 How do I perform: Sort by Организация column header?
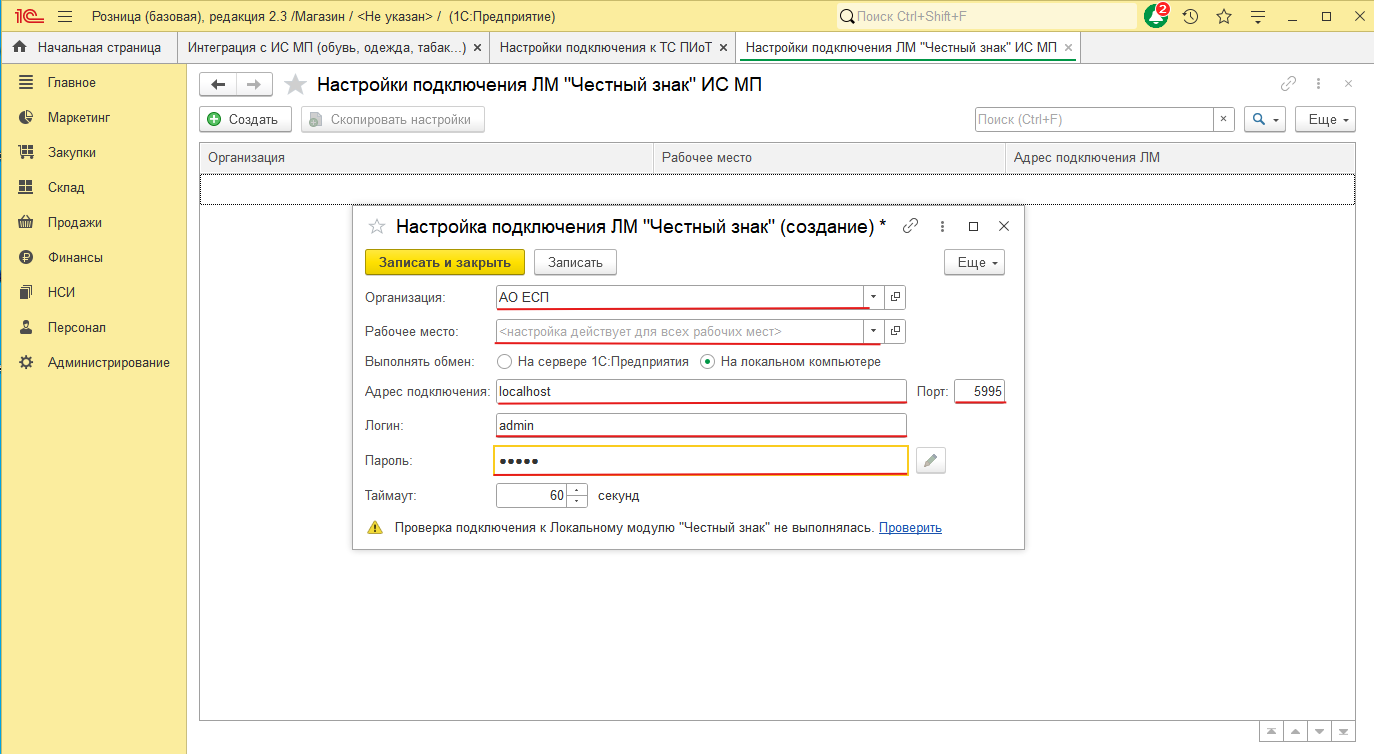(x=426, y=157)
